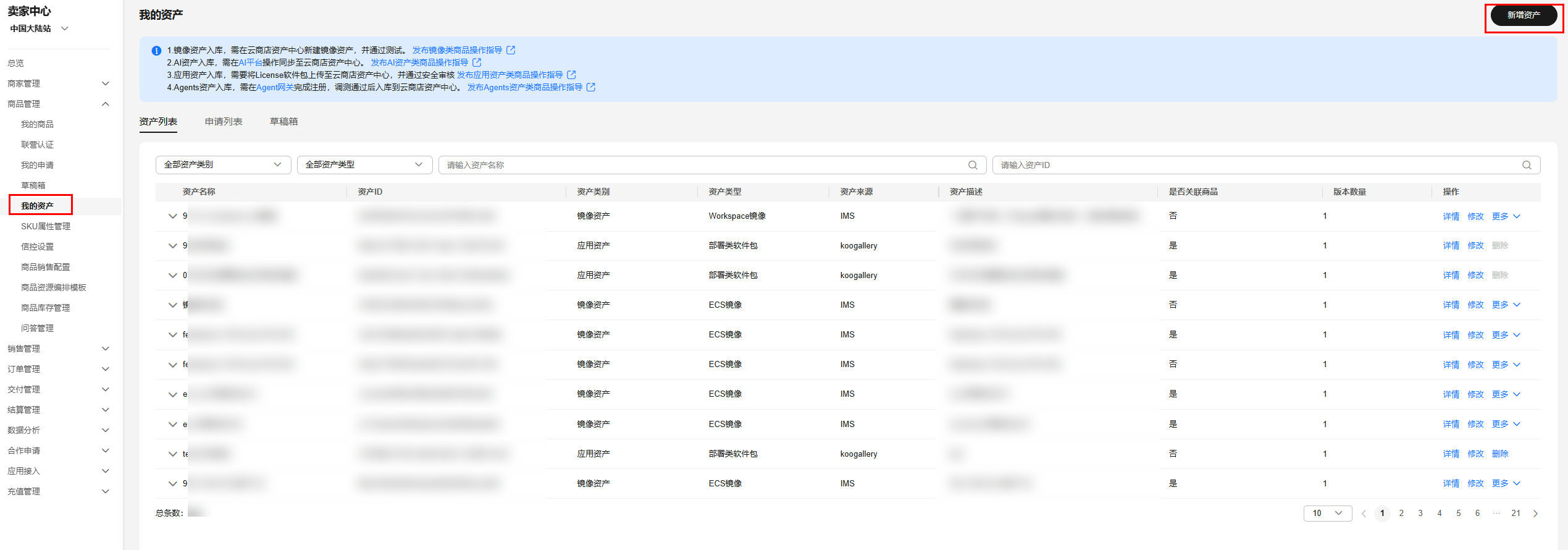The image size is (1568, 550).
Task: Open external link icon for AI asset guide
Action: (x=477, y=62)
